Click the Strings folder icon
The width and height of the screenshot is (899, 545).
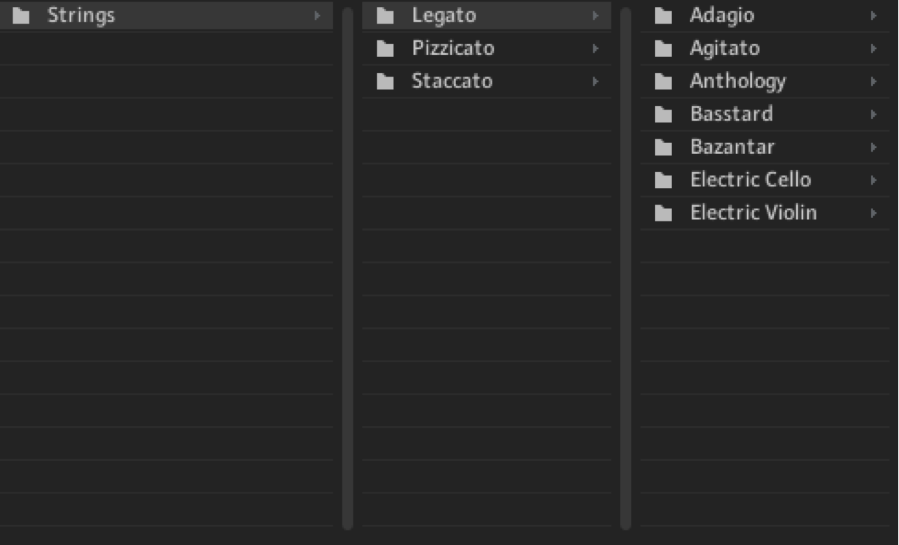coord(21,15)
